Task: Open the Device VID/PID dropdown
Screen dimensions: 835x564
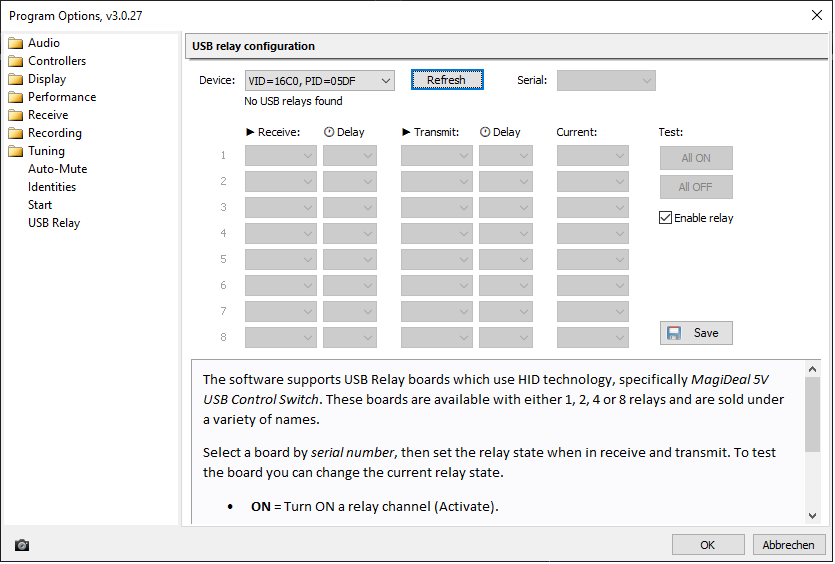Action: pyautogui.click(x=319, y=80)
